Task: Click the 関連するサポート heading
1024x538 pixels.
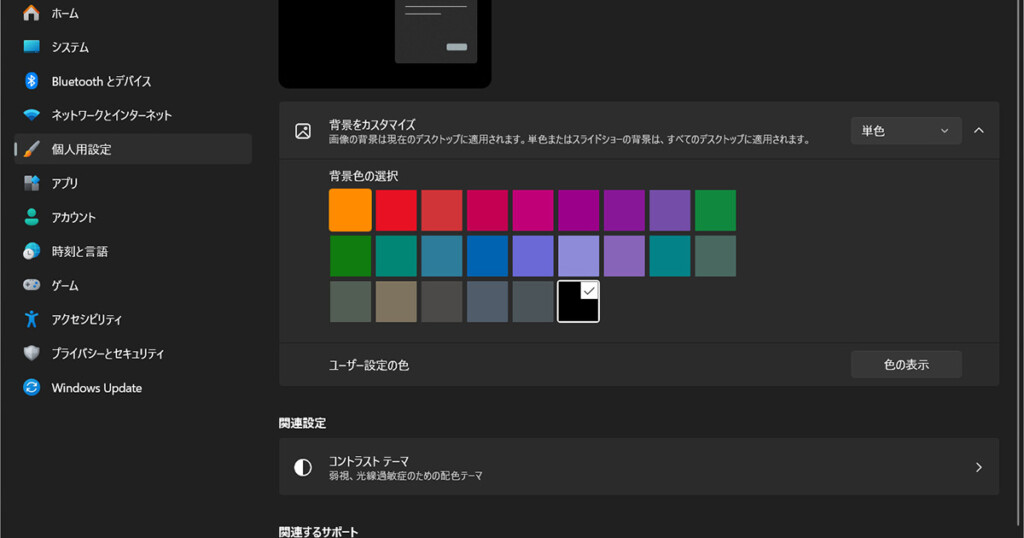Action: [x=319, y=531]
